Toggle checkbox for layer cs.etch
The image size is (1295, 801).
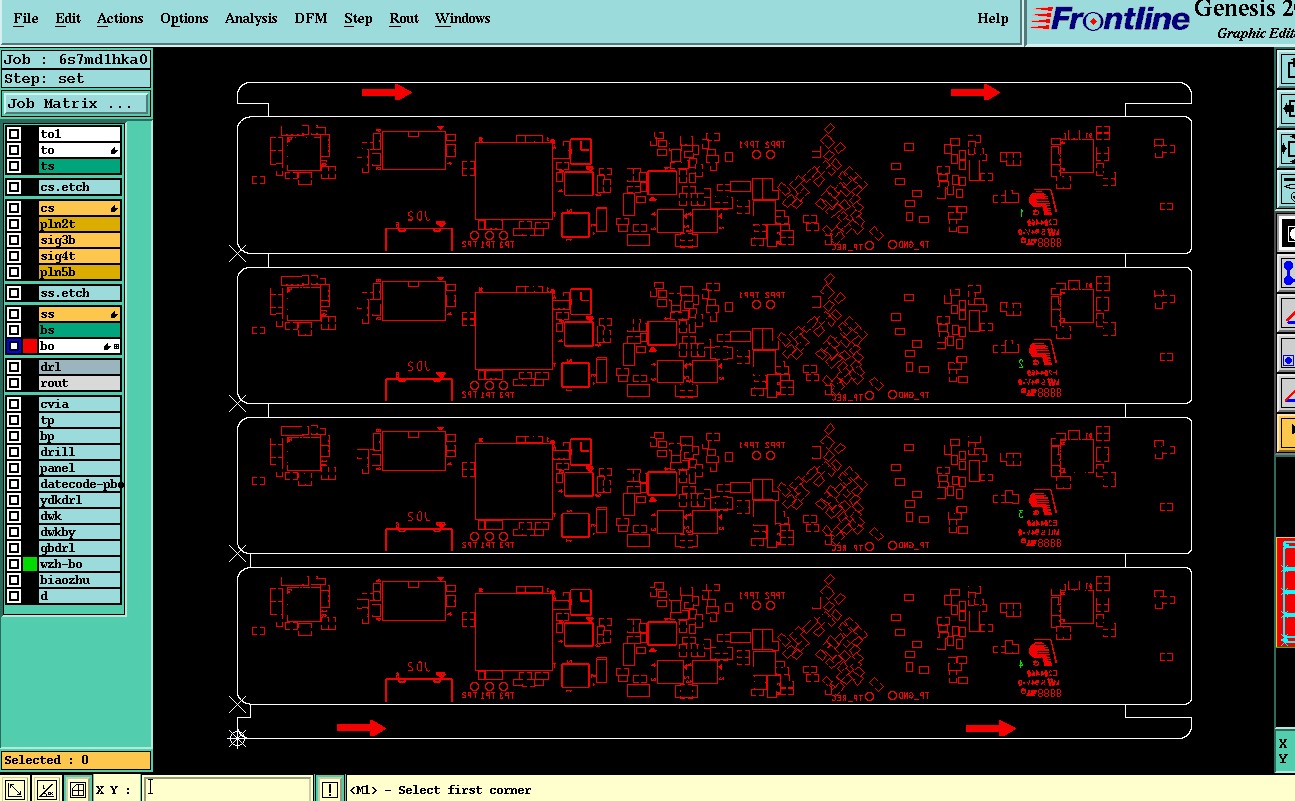[x=14, y=187]
